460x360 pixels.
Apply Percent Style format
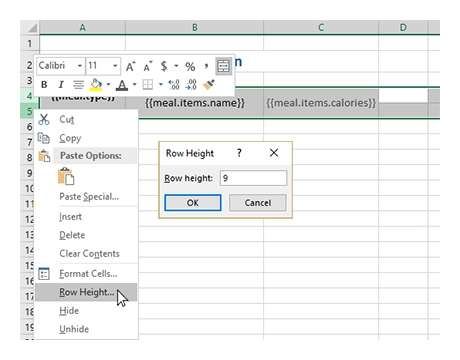pos(190,66)
